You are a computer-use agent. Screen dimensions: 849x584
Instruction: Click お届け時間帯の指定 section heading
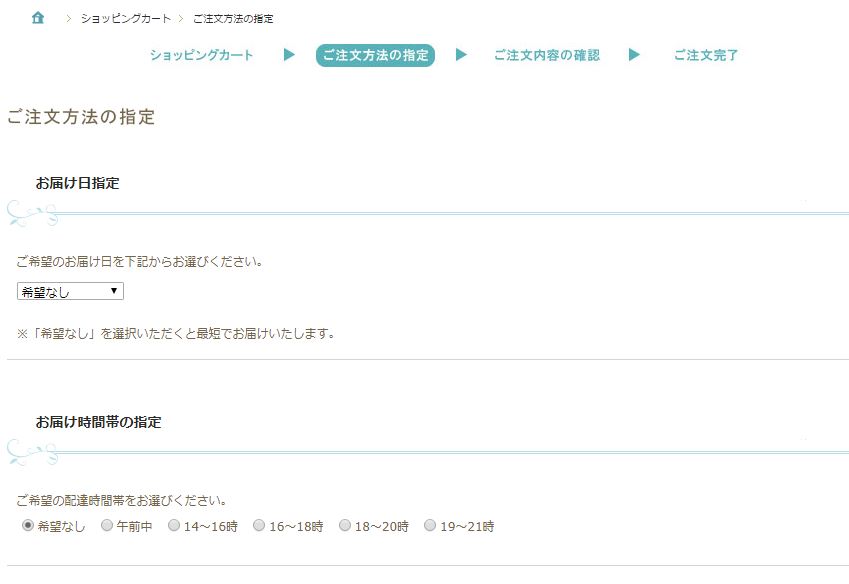(99, 422)
